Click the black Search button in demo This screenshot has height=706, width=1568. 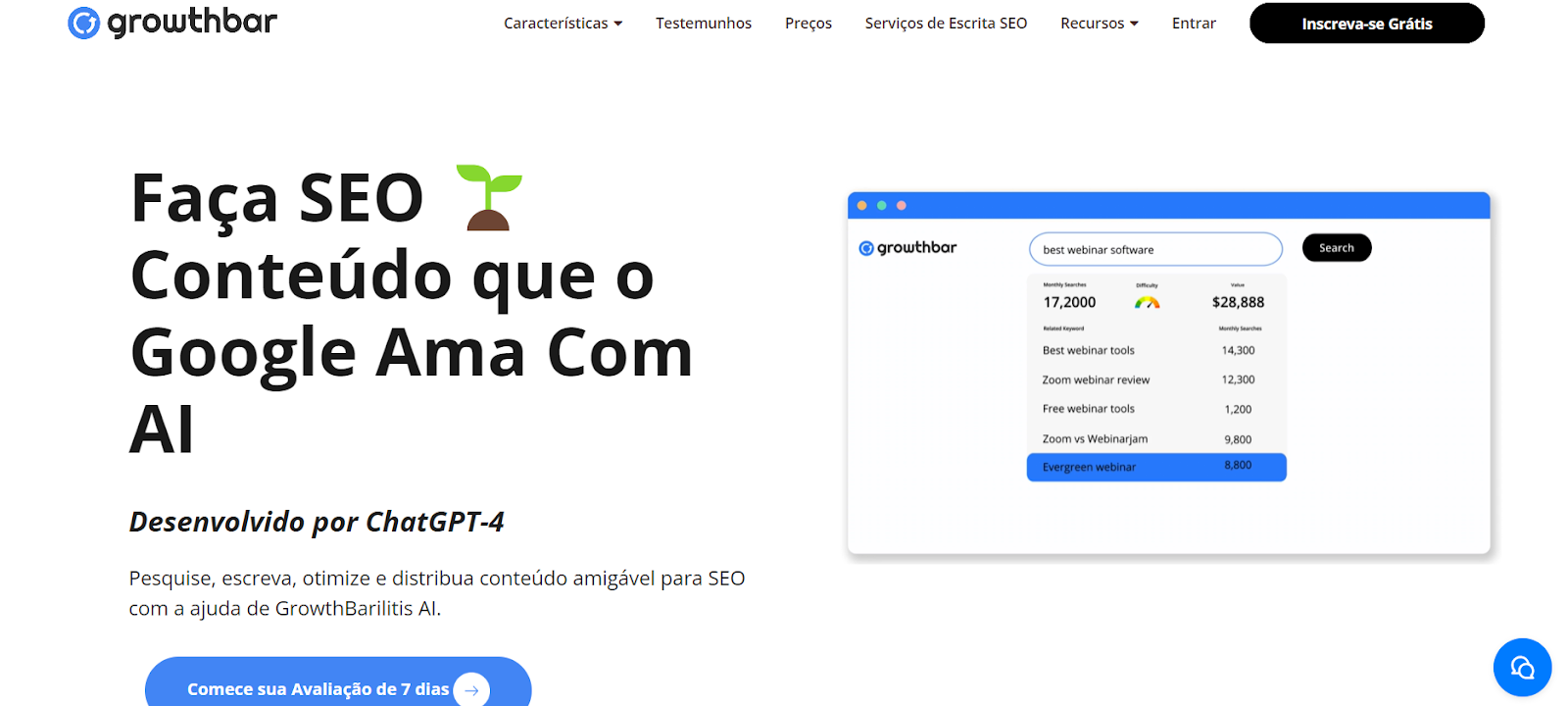(x=1337, y=248)
